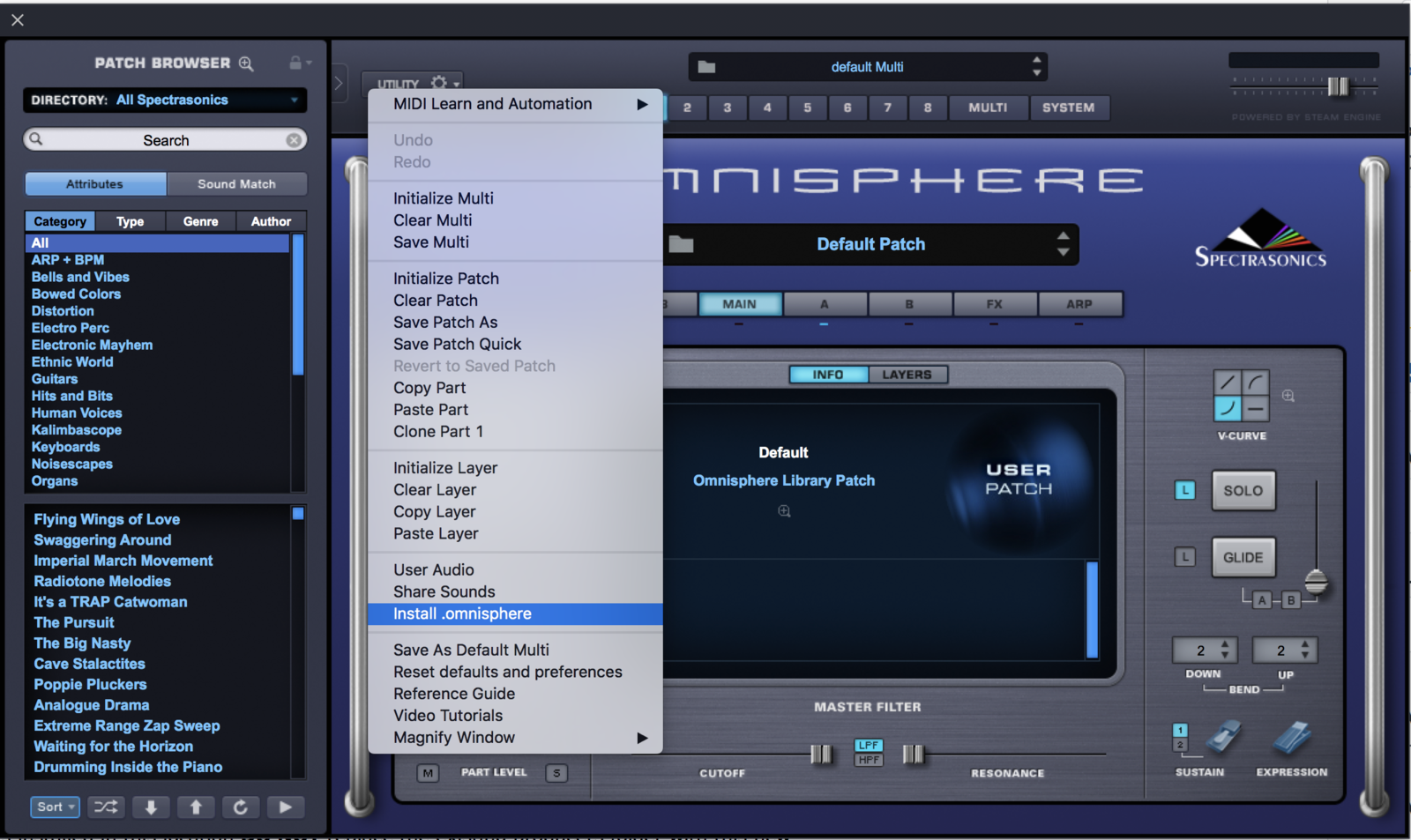The height and width of the screenshot is (840, 1411).
Task: Open the ARP page tab
Action: pyautogui.click(x=1079, y=303)
